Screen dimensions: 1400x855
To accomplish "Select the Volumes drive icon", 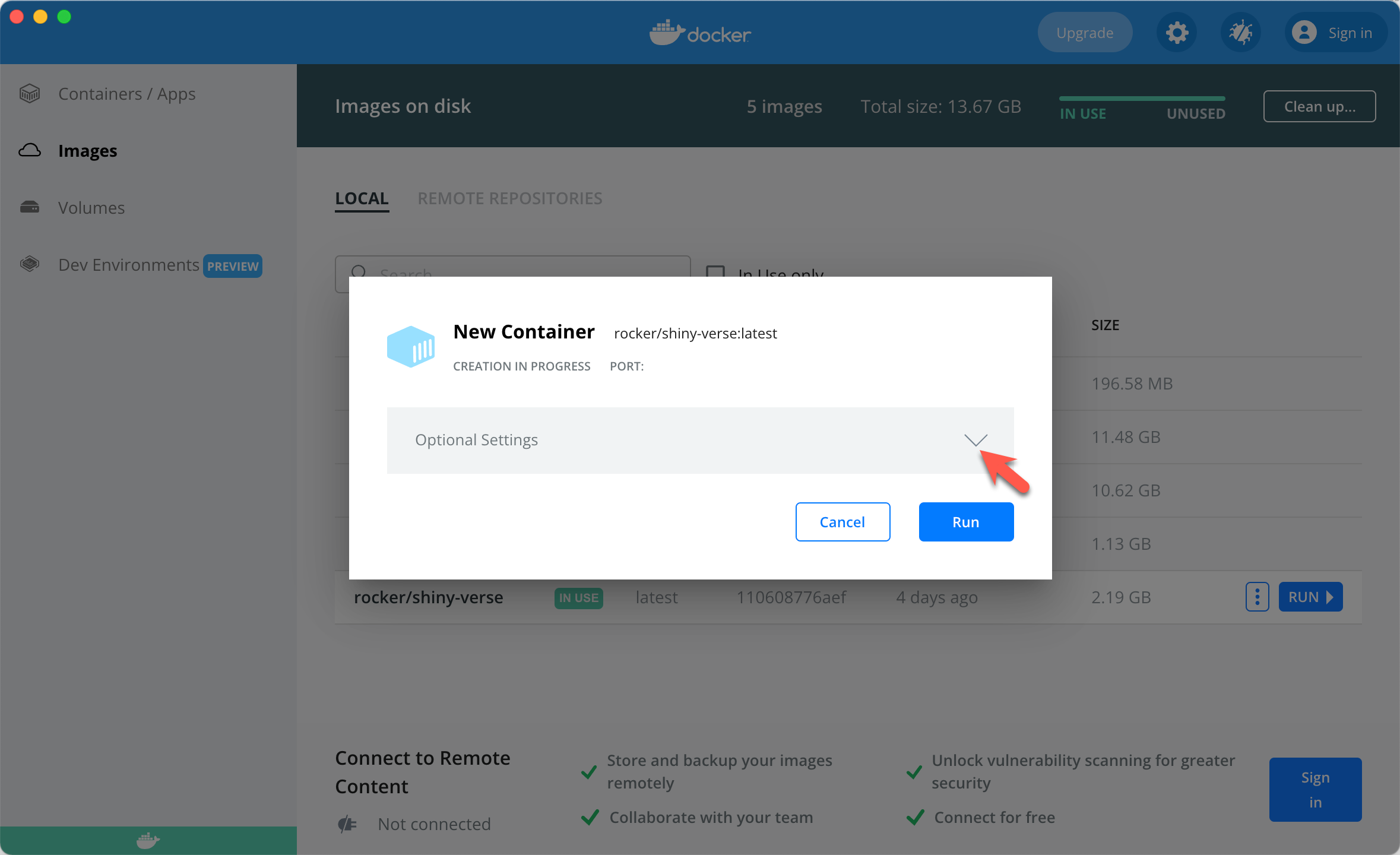I will point(30,207).
